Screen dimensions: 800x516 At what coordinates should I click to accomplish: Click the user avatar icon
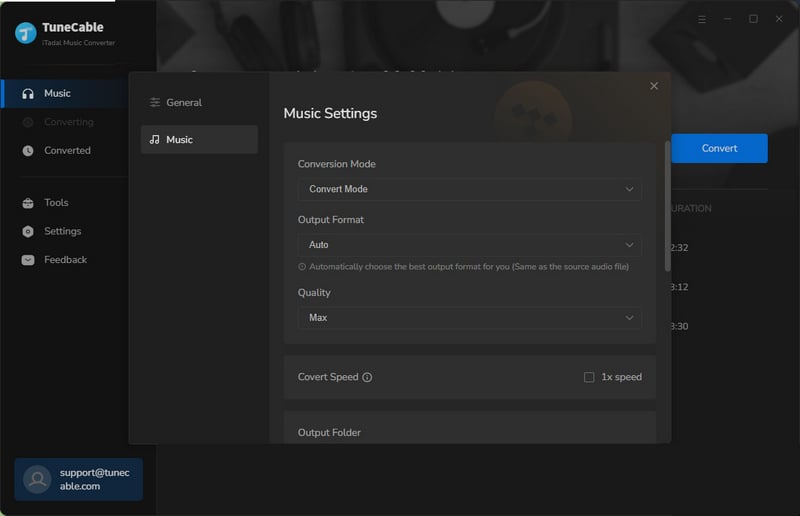(37, 479)
